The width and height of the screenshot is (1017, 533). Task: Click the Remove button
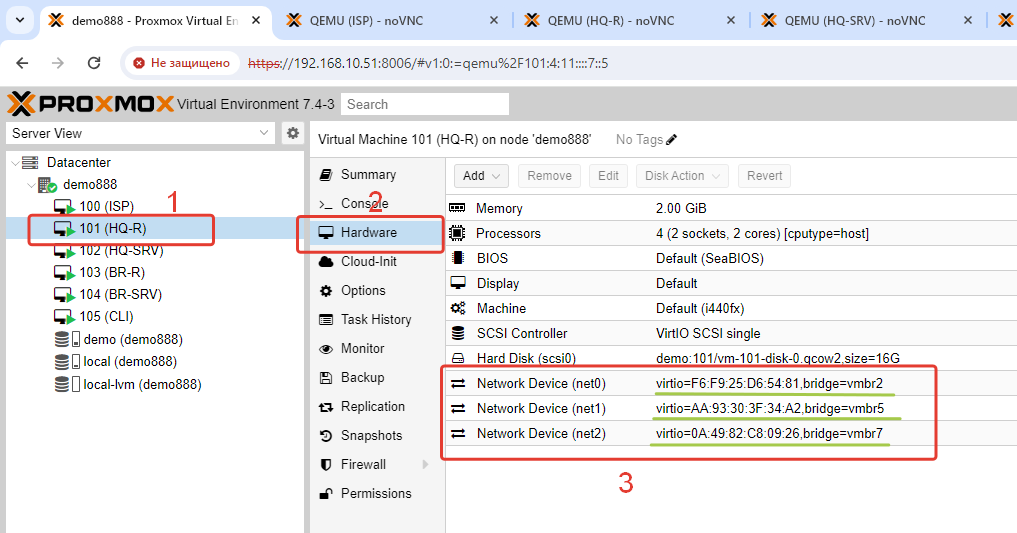549,176
